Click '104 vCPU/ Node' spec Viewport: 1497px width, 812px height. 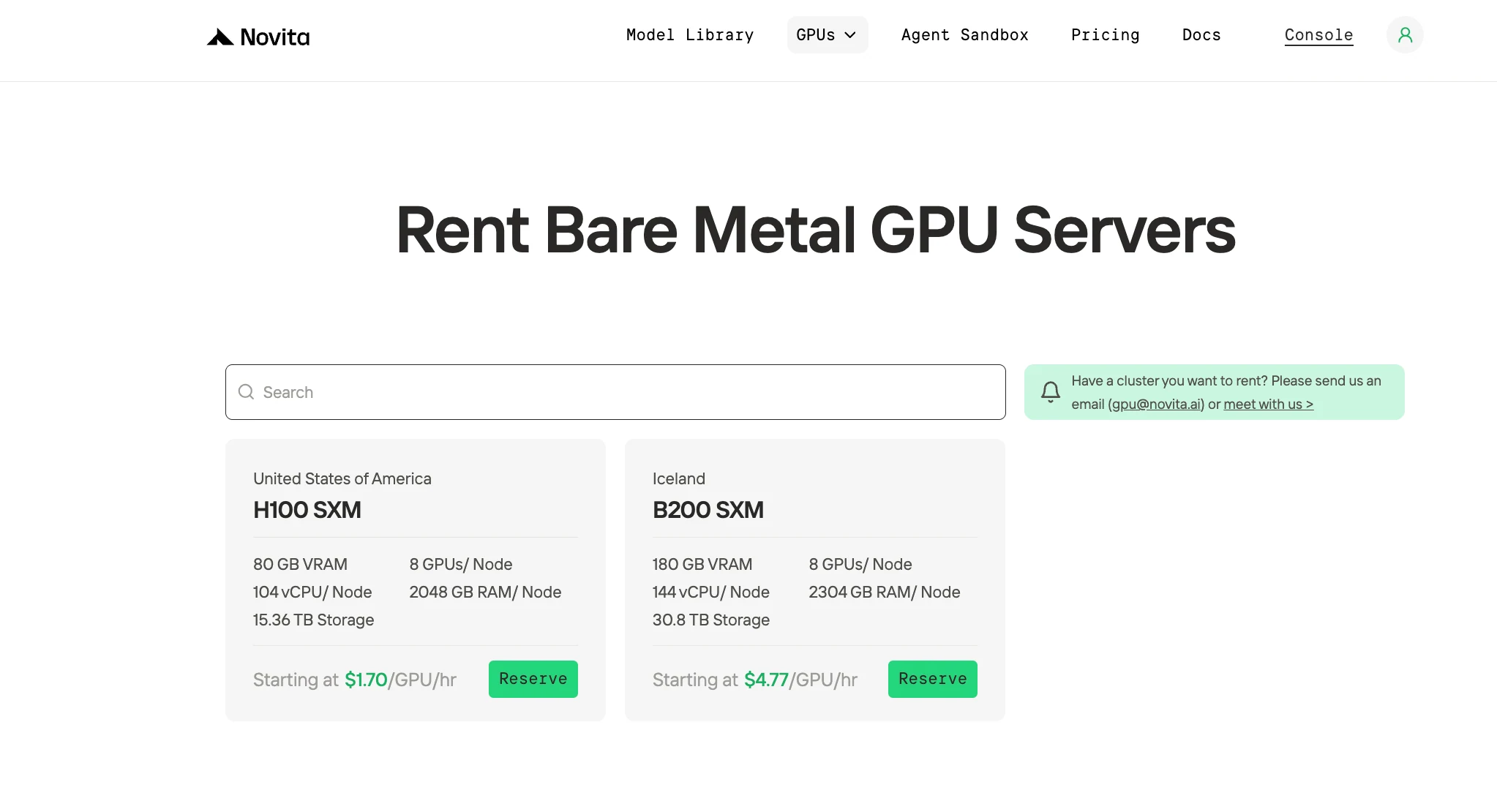pyautogui.click(x=312, y=592)
